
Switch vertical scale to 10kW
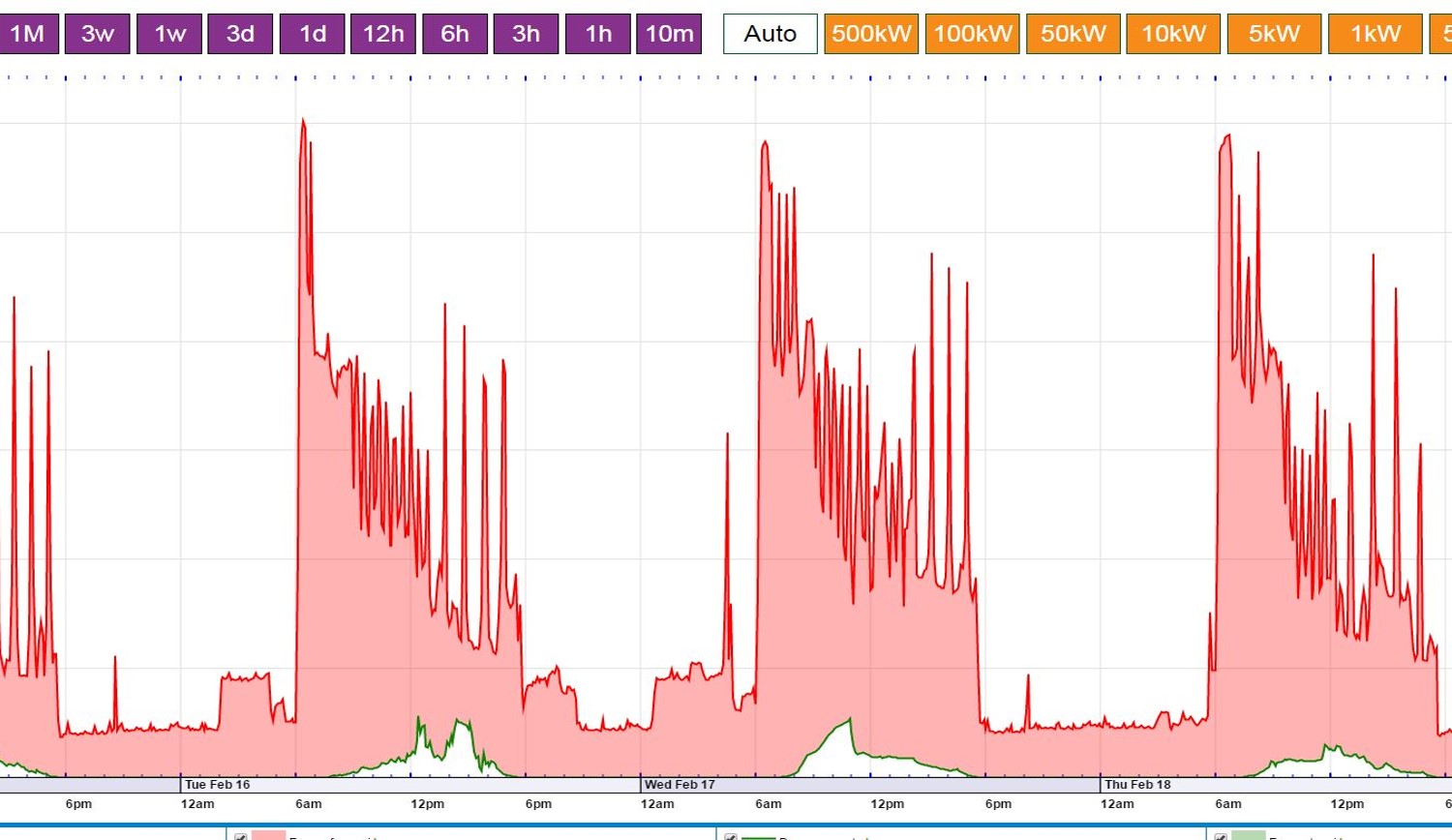click(x=1173, y=34)
